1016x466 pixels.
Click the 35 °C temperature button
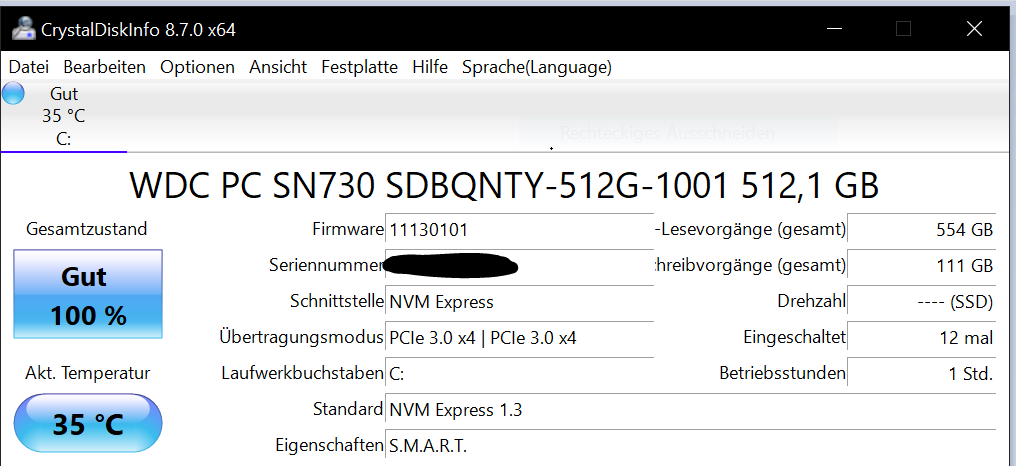(x=88, y=424)
